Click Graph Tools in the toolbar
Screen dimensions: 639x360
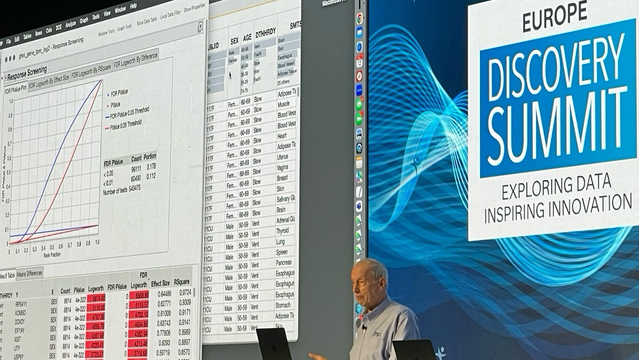point(125,27)
